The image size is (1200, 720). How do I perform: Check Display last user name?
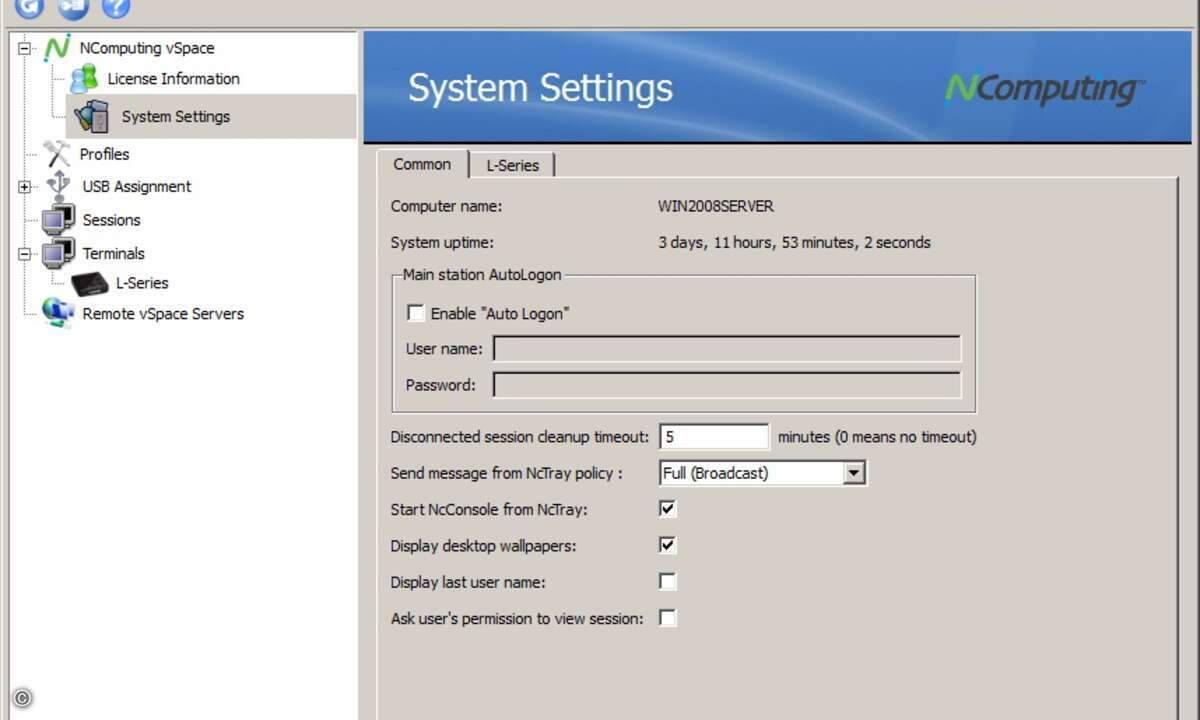[x=667, y=581]
